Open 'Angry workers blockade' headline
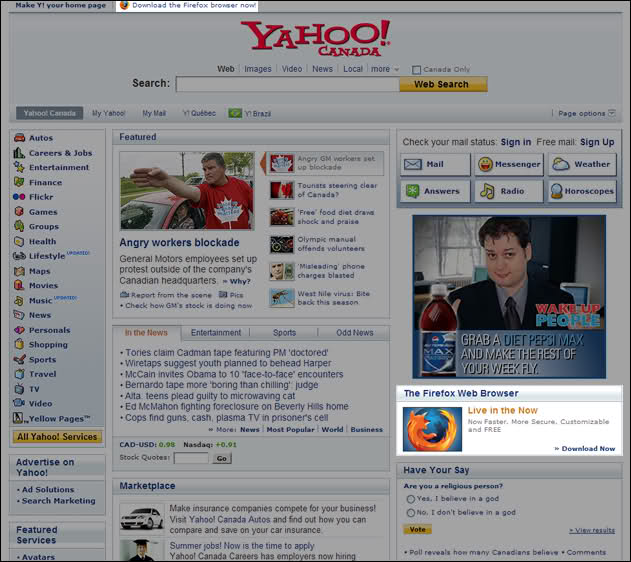The image size is (631, 562). click(x=179, y=243)
